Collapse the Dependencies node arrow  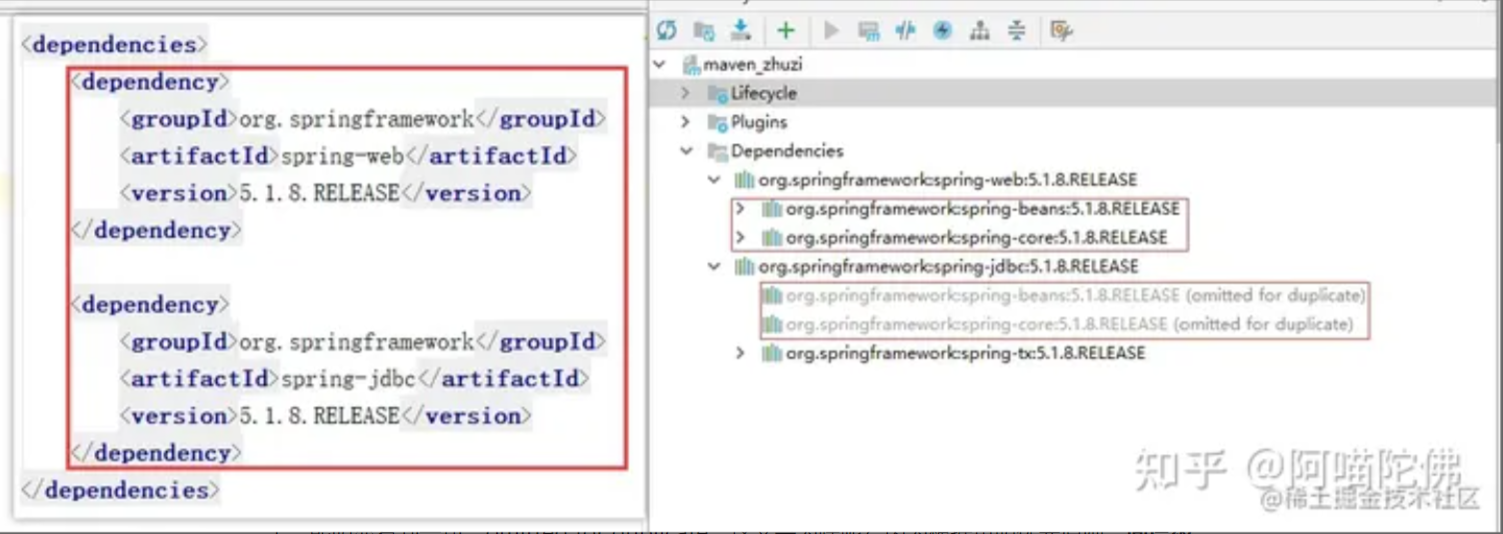point(686,151)
